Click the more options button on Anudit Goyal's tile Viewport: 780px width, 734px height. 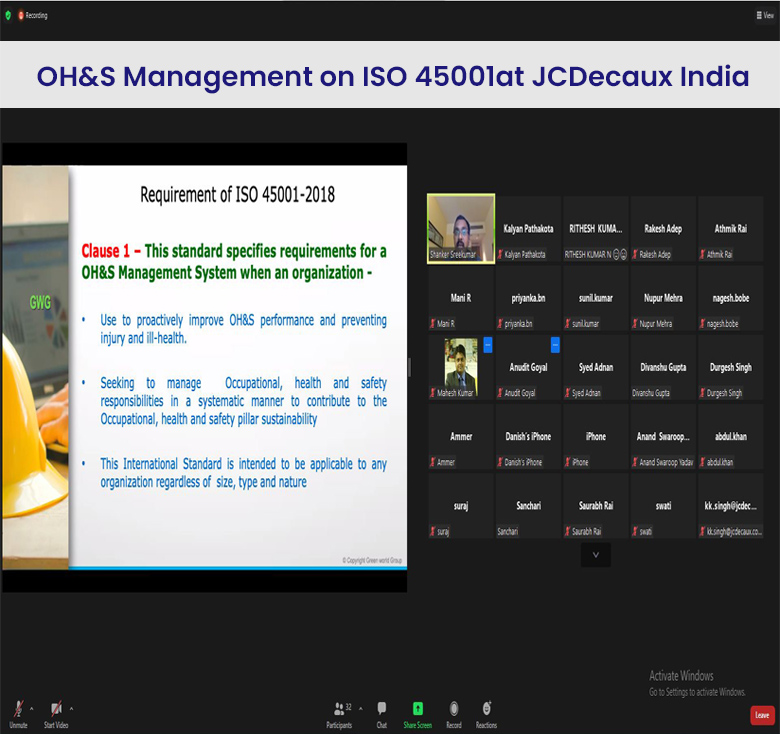coord(555,345)
